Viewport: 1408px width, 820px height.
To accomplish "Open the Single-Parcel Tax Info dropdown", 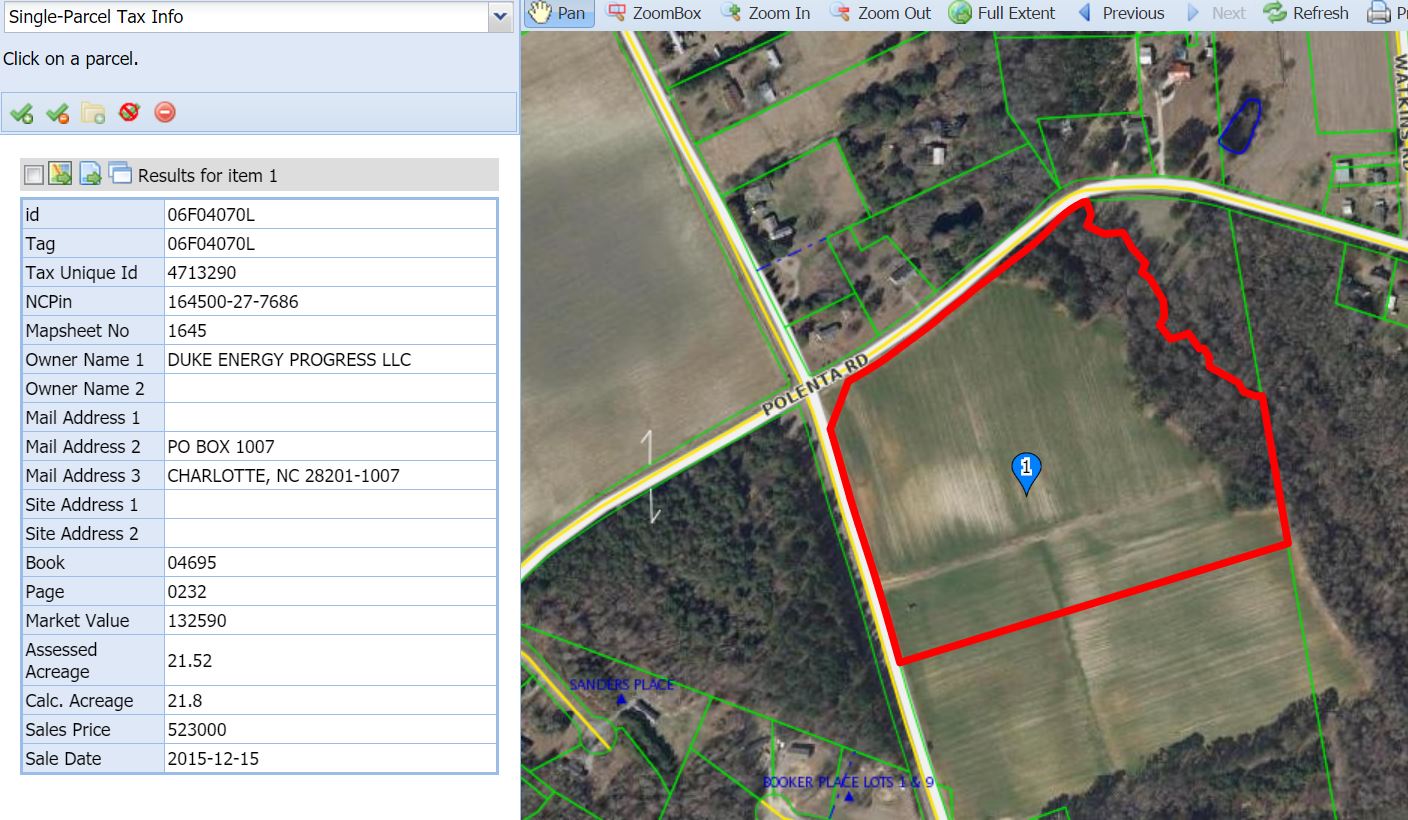I will coord(500,16).
